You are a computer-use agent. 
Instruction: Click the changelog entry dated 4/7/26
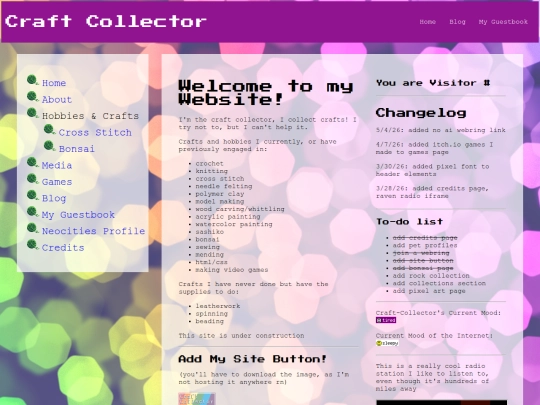point(435,148)
